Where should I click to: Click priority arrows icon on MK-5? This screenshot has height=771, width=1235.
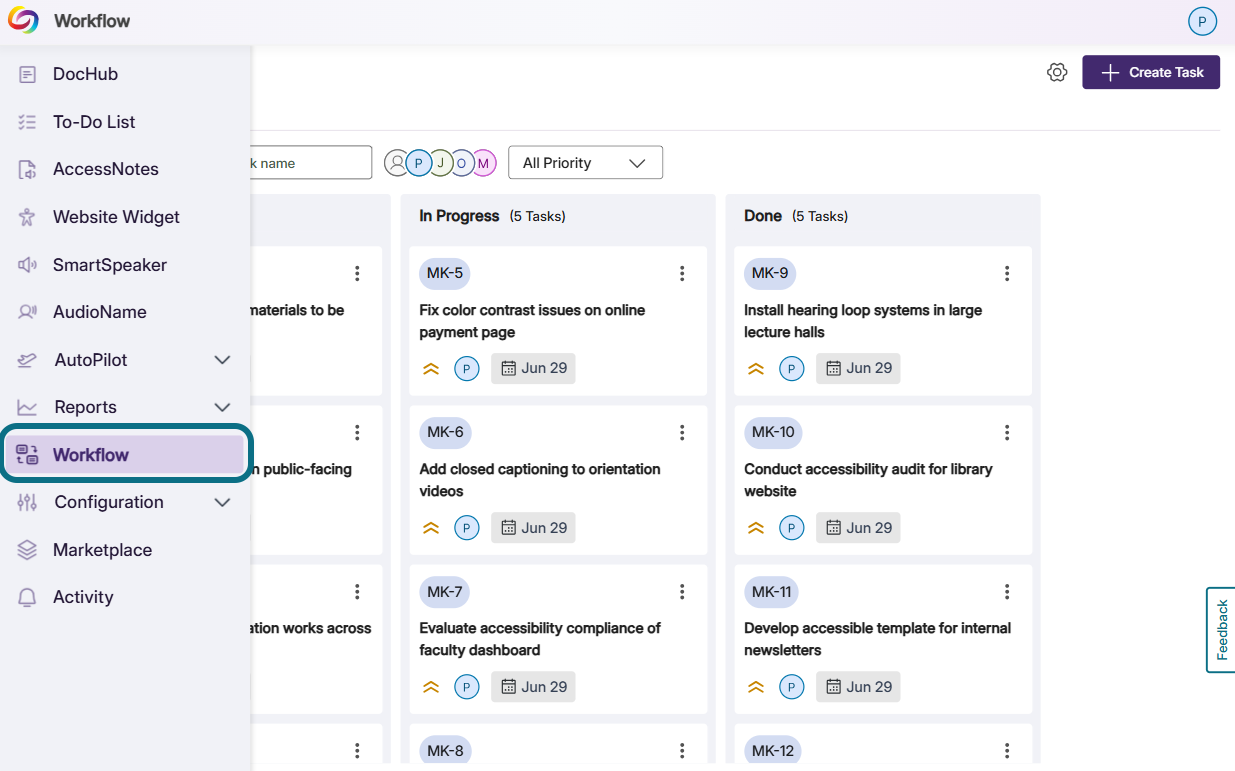click(431, 368)
